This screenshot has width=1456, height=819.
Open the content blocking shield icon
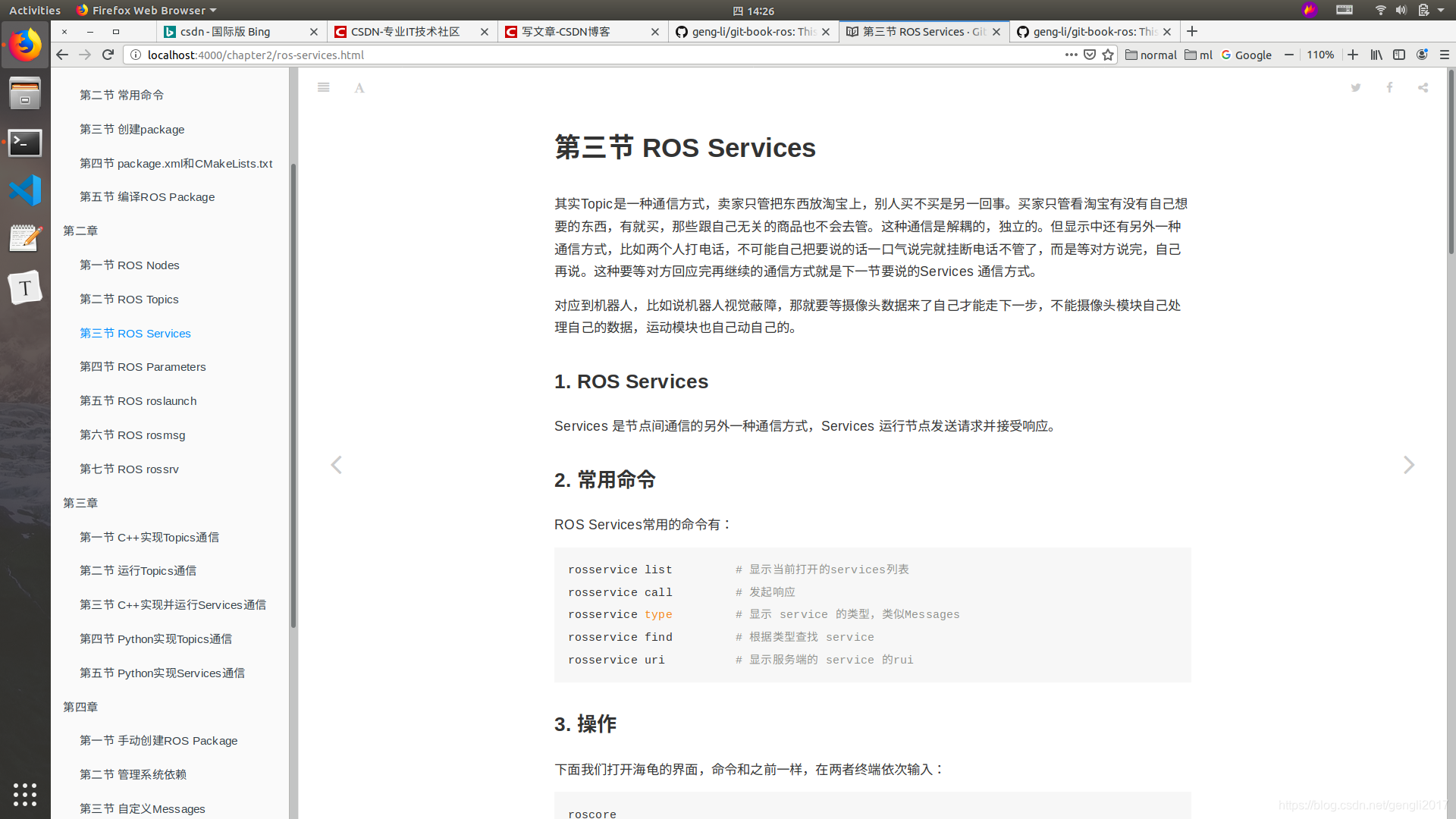click(x=1090, y=55)
